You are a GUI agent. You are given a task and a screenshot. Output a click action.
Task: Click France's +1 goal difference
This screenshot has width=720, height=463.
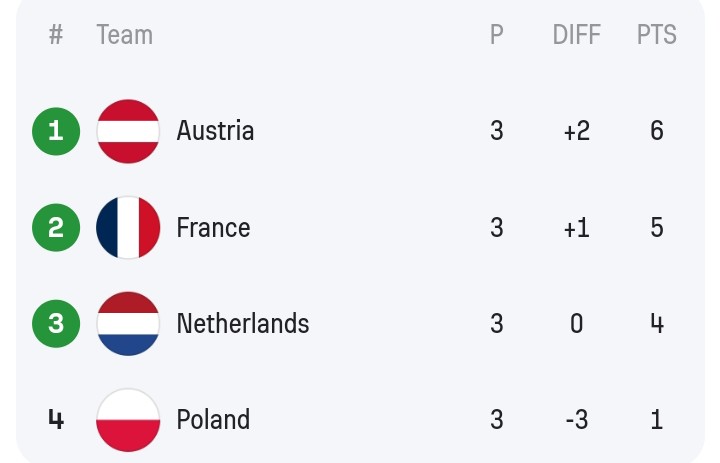(577, 227)
